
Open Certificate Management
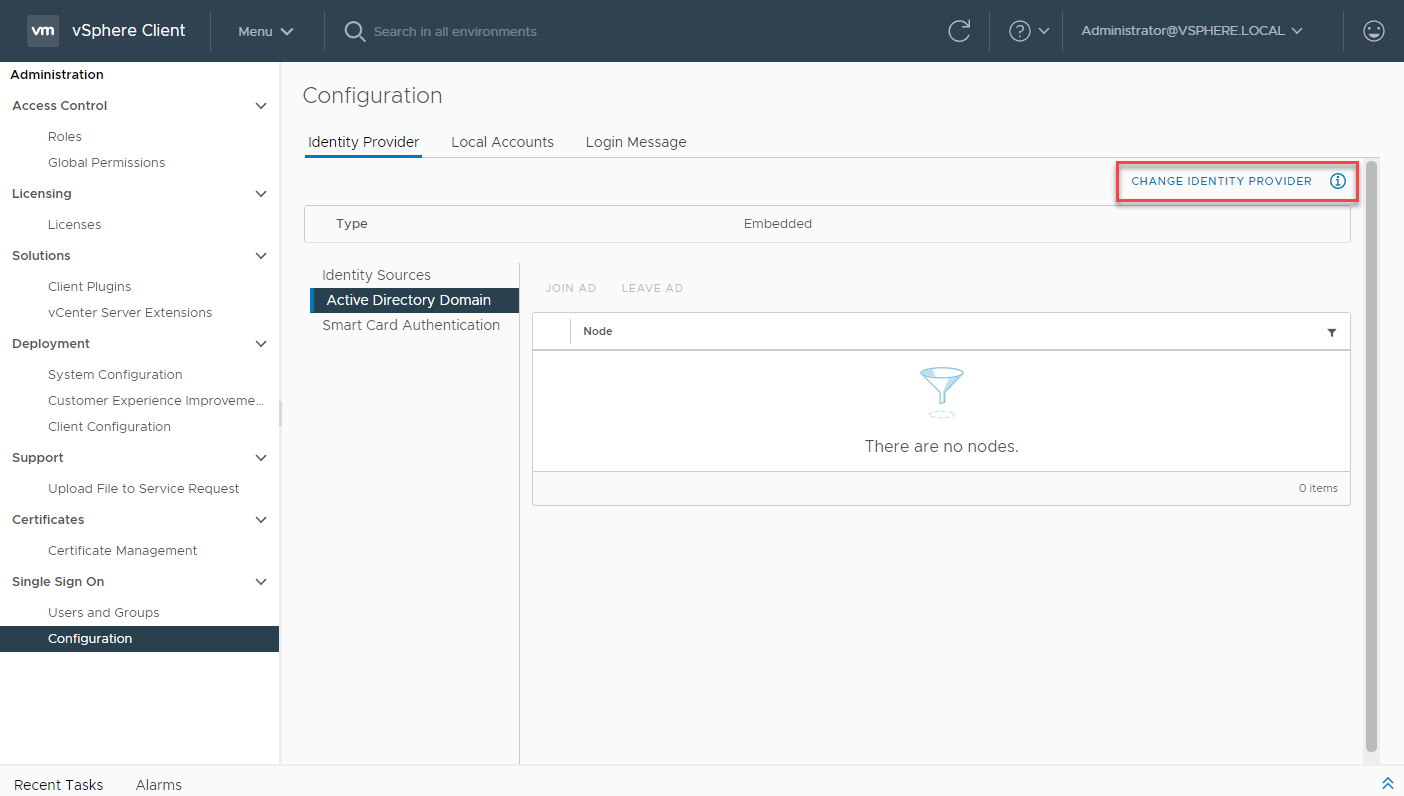(122, 551)
